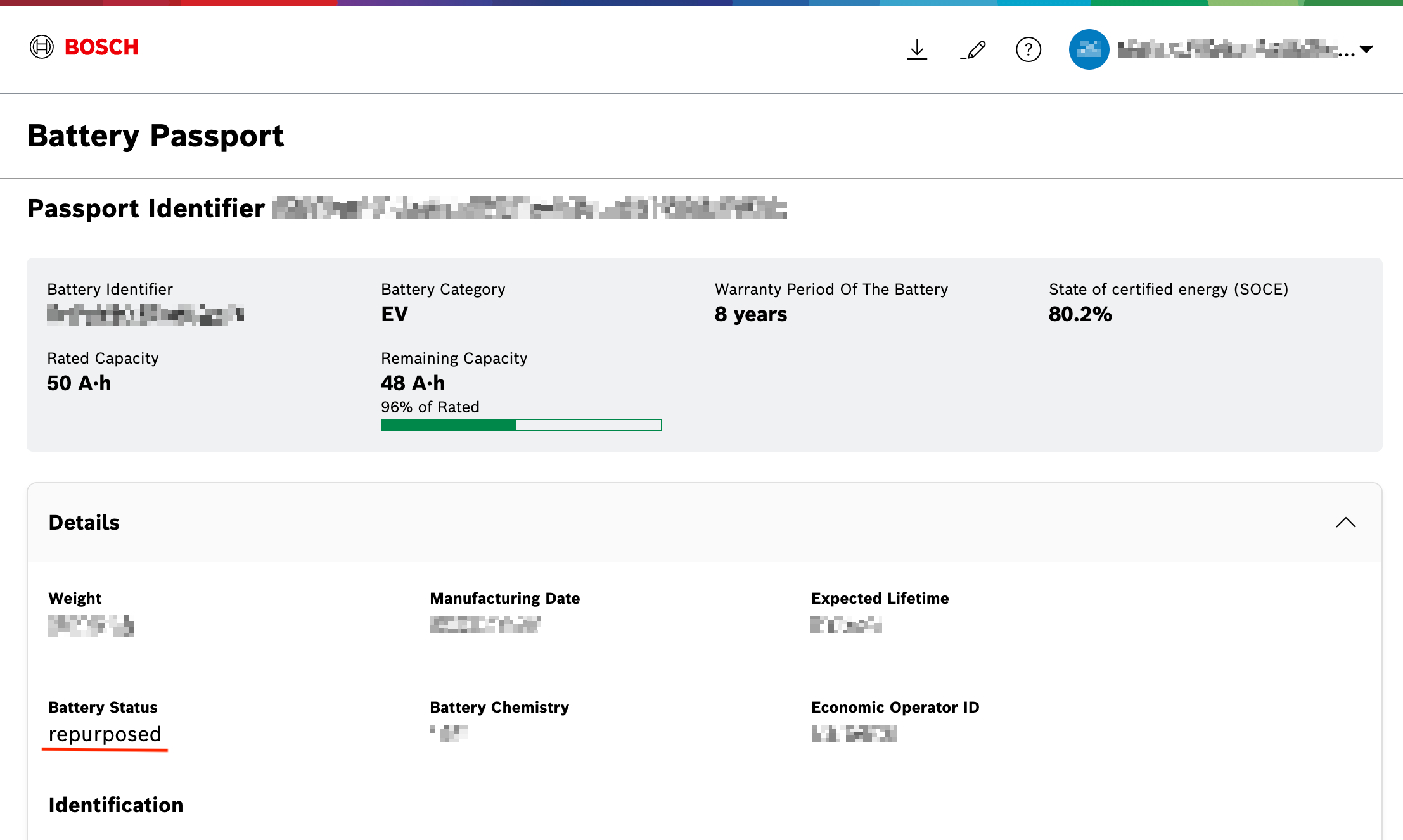
Task: Click the Bosch circular logo emblem
Action: [x=42, y=47]
